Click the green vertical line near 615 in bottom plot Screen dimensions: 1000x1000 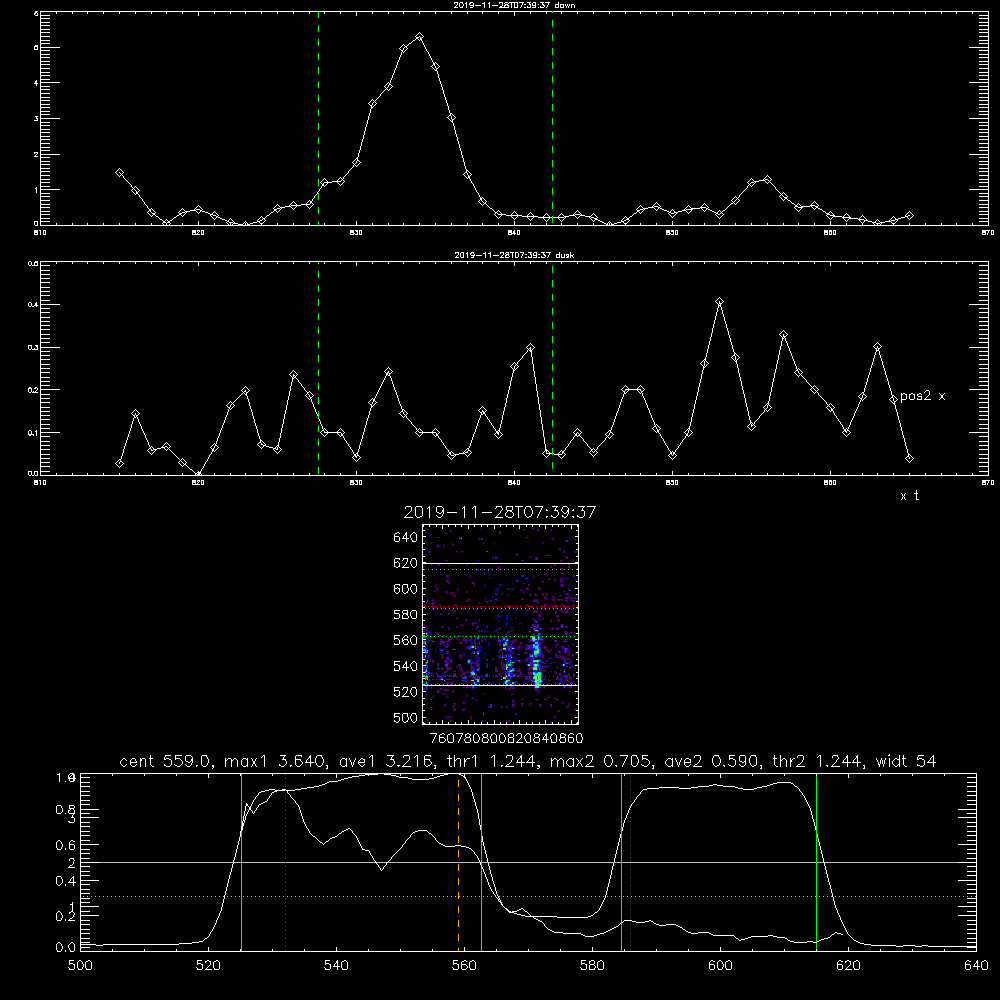click(x=816, y=862)
